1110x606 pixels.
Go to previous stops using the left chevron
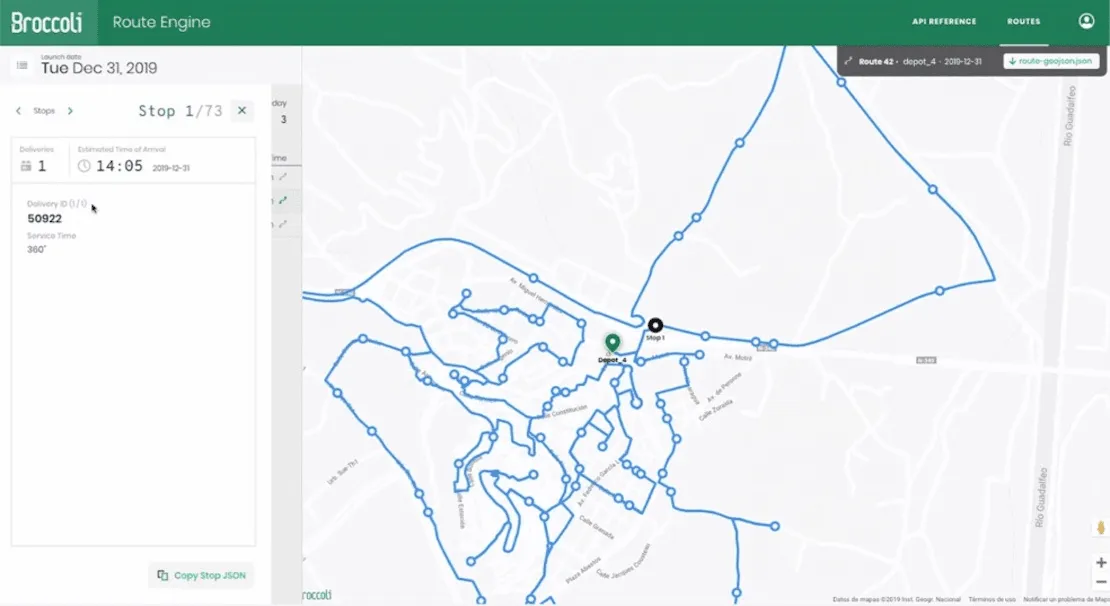[x=18, y=111]
